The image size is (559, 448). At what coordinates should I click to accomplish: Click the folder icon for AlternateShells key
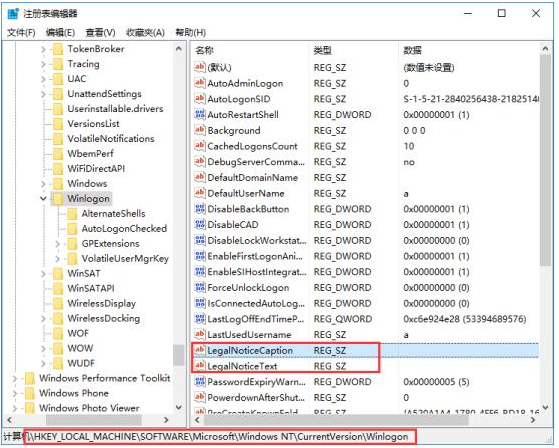[x=72, y=214]
